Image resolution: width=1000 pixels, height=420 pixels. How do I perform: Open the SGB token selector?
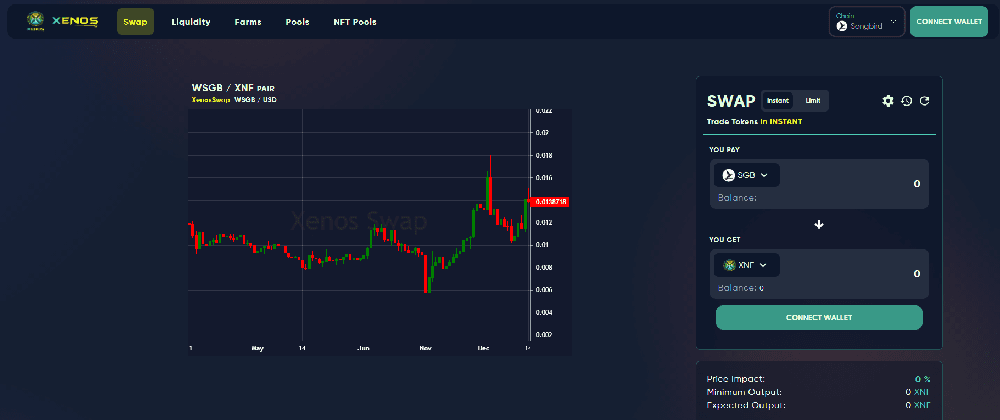point(747,175)
